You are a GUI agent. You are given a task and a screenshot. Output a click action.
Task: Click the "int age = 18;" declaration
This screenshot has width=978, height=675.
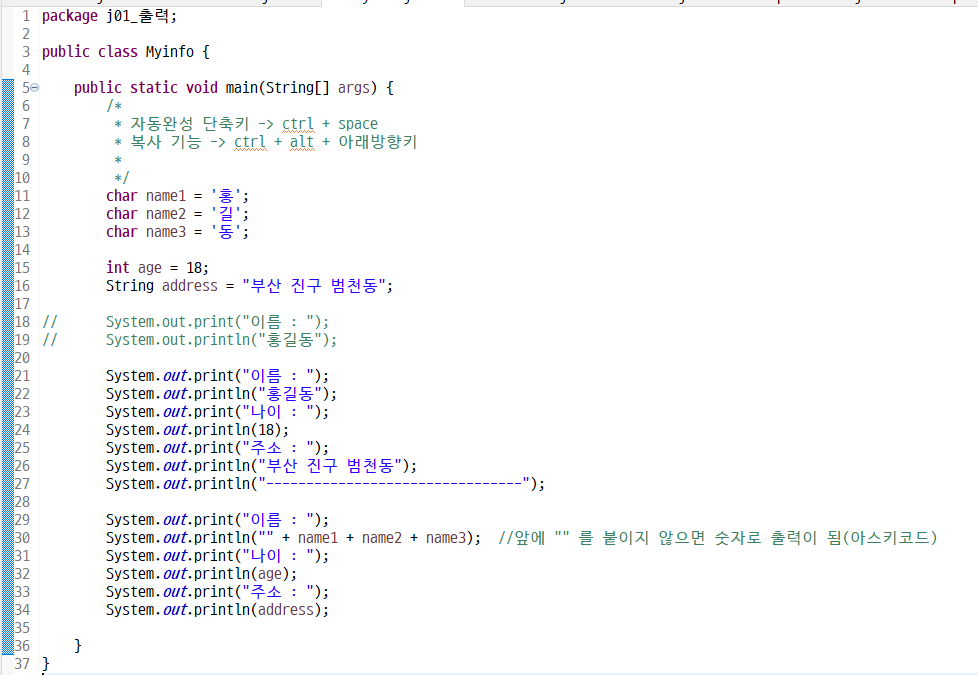point(157,268)
